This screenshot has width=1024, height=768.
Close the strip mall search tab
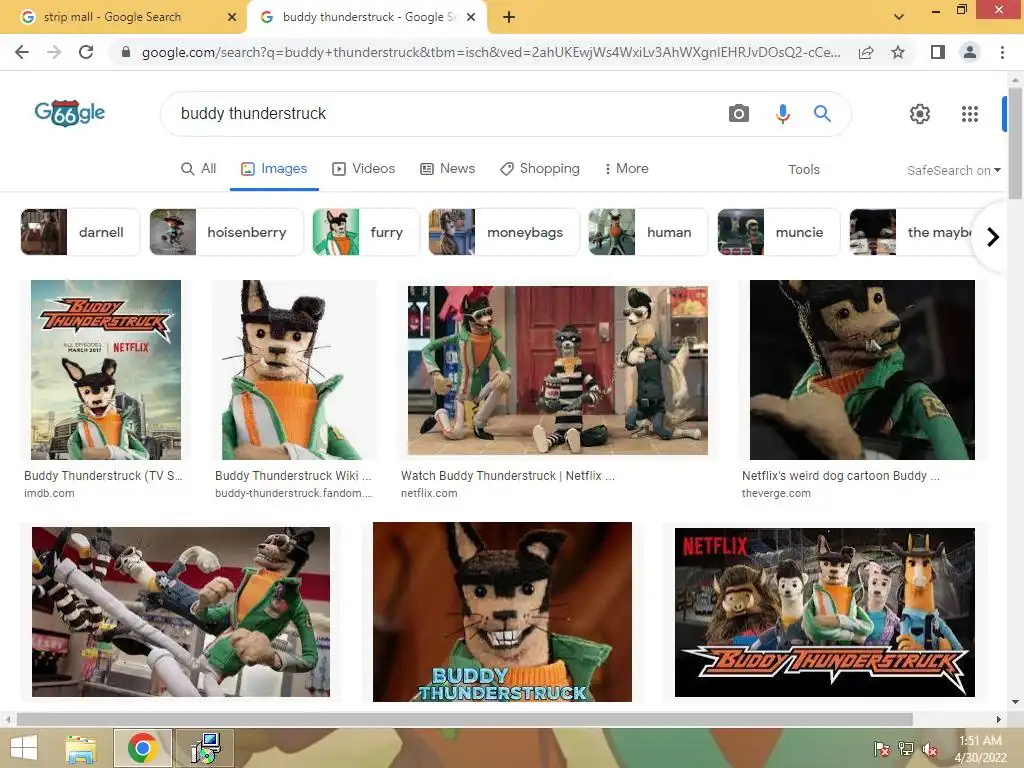pyautogui.click(x=232, y=18)
